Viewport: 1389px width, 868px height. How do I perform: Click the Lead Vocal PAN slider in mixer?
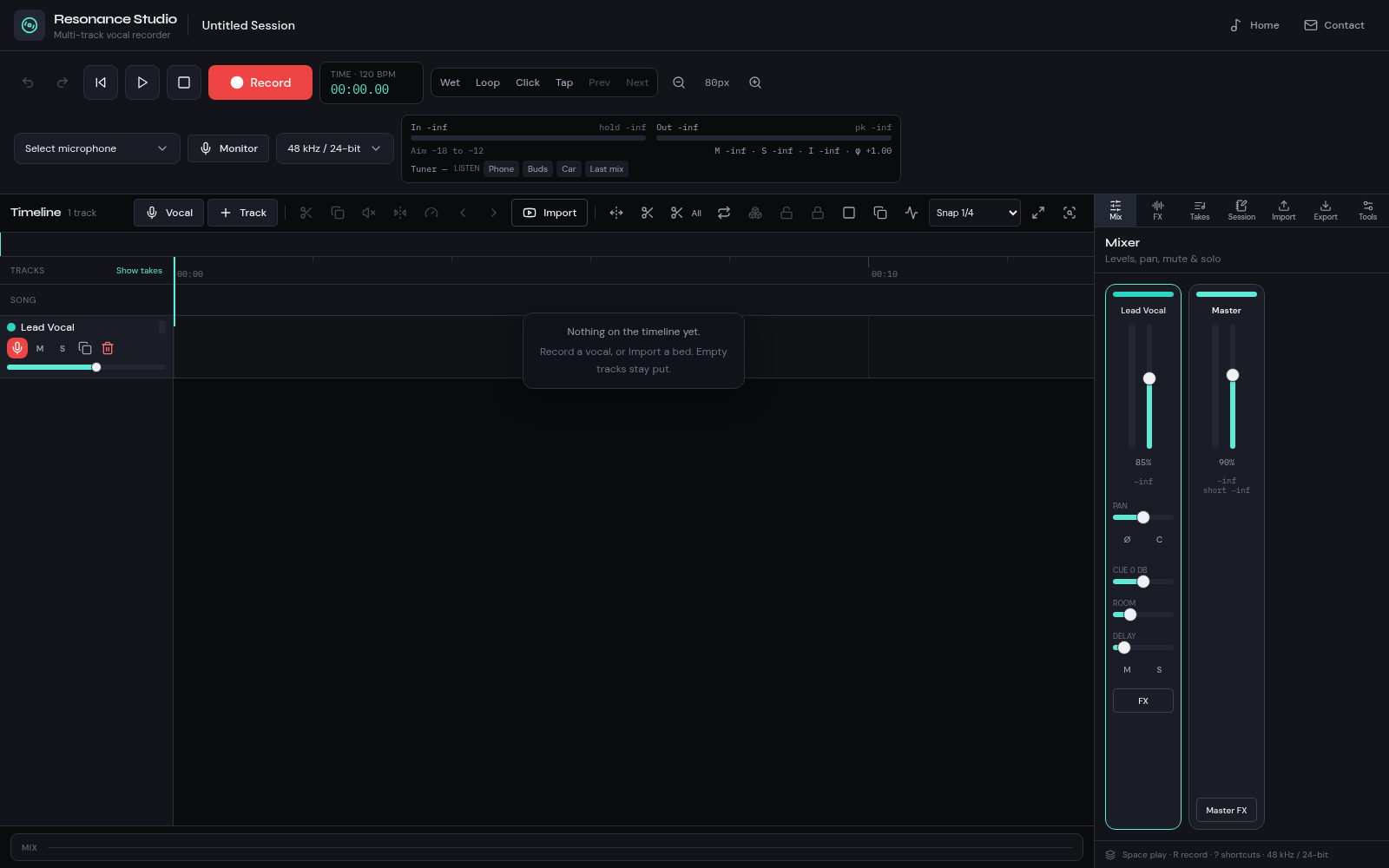click(x=1143, y=517)
